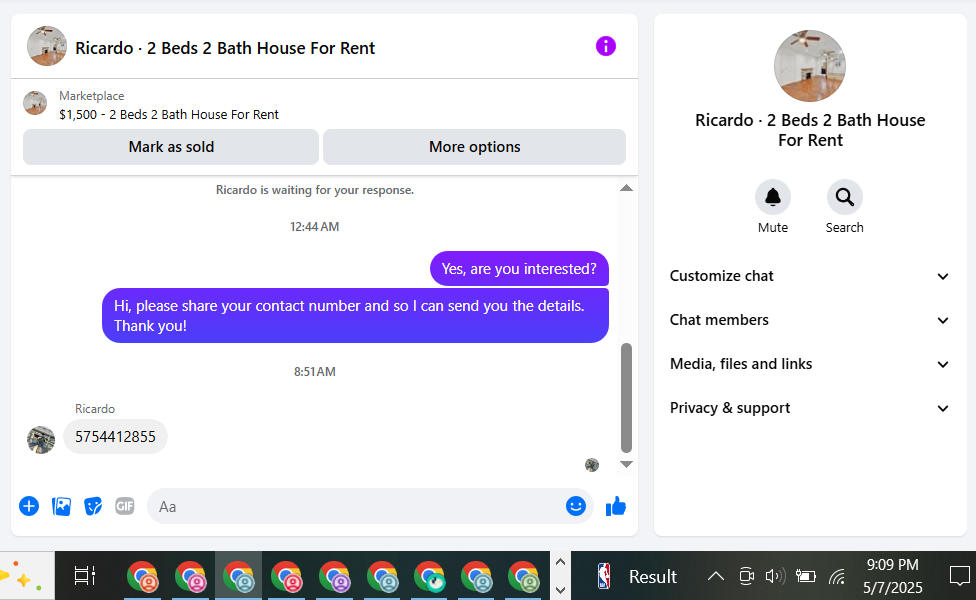Click listing thumbnail in chat header
The height and width of the screenshot is (600, 976).
47,46
